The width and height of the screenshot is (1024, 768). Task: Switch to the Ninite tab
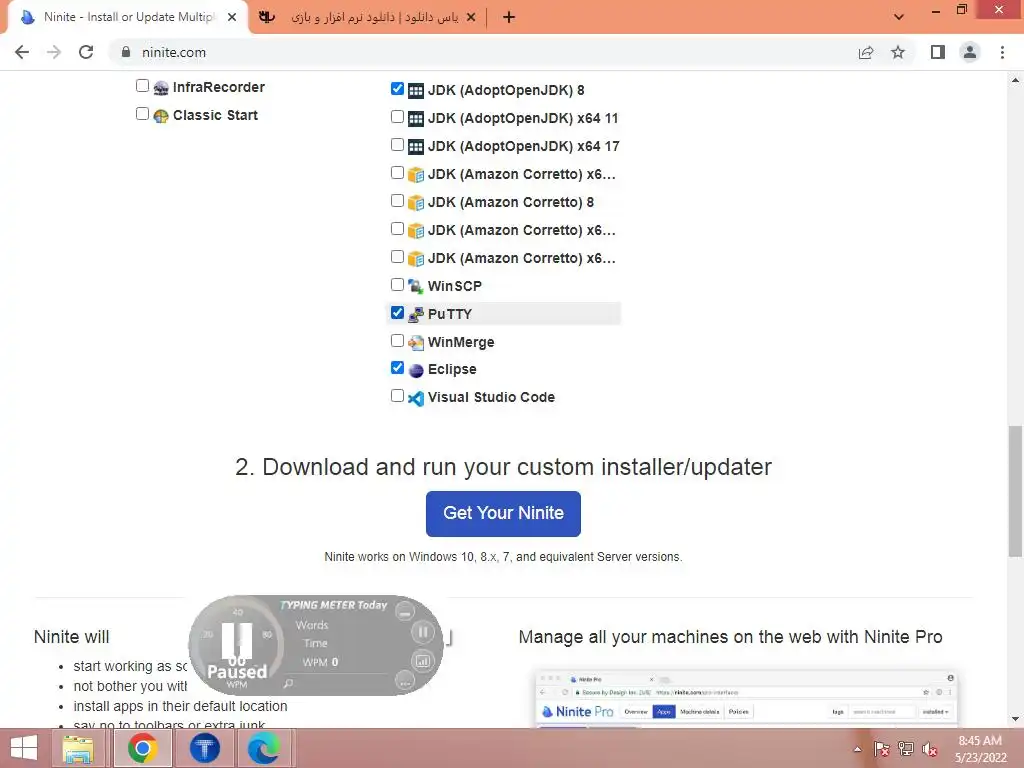click(x=127, y=17)
